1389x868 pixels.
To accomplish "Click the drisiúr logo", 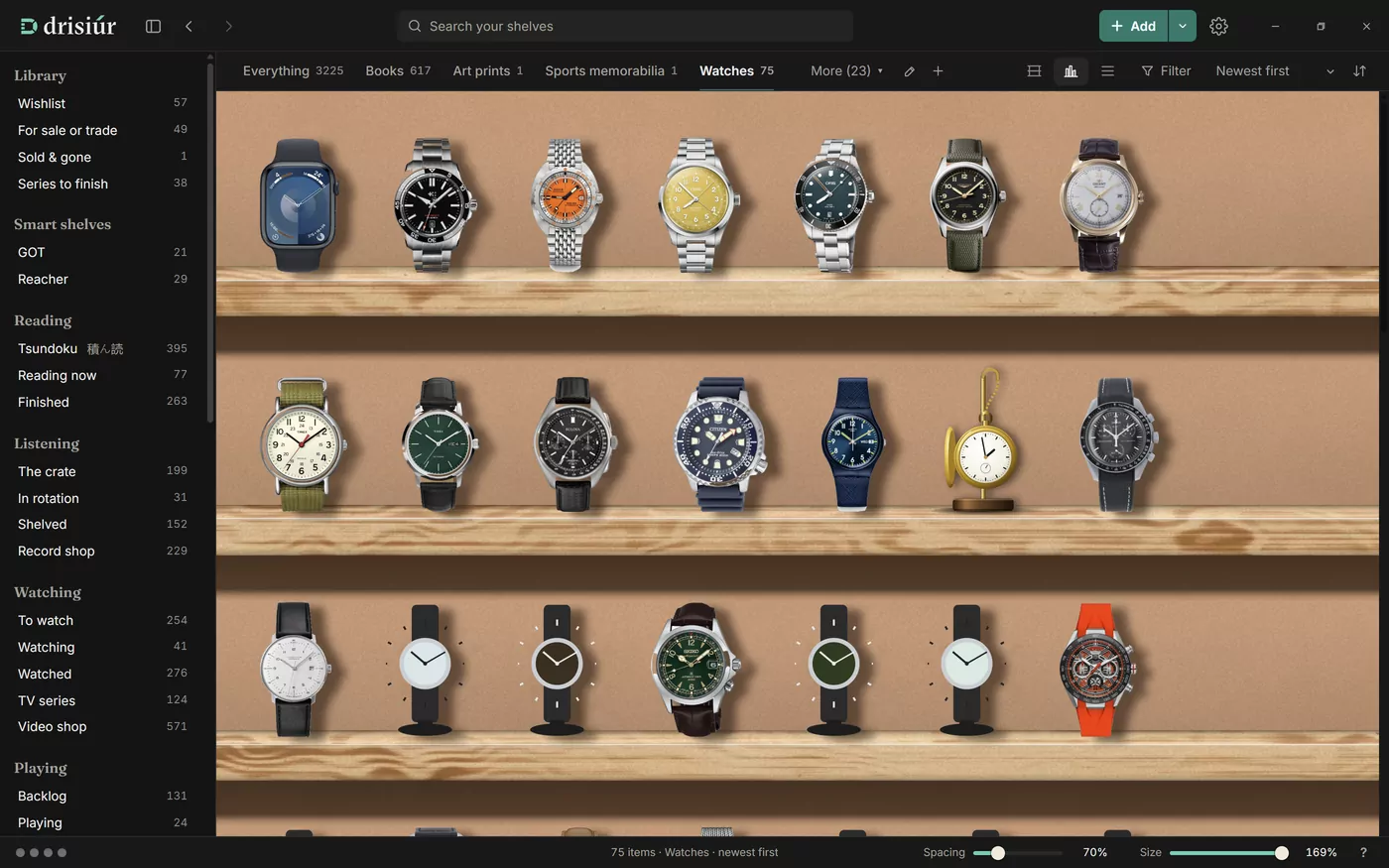I will coord(68,26).
